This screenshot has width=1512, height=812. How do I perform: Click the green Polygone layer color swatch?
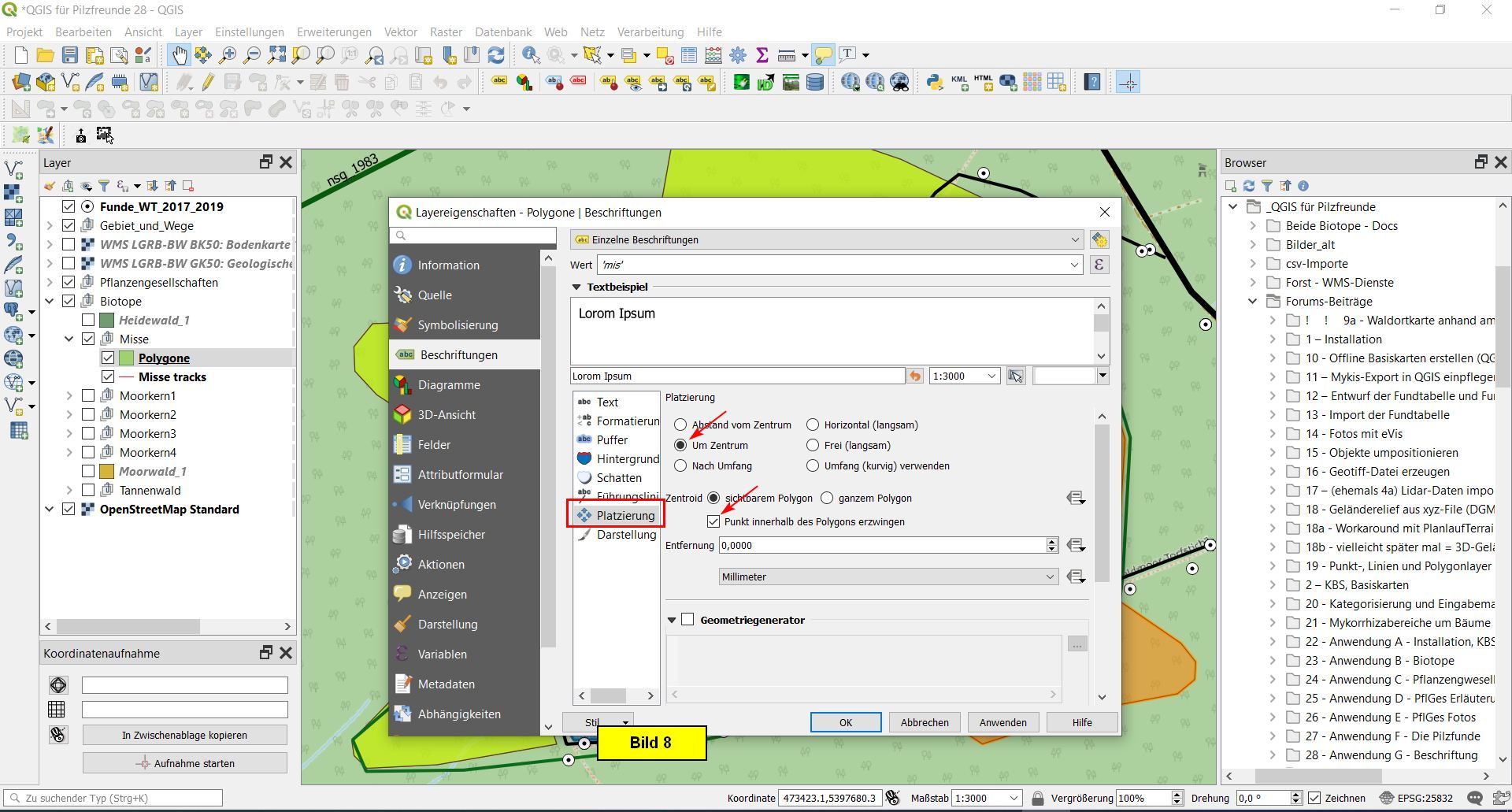point(126,358)
